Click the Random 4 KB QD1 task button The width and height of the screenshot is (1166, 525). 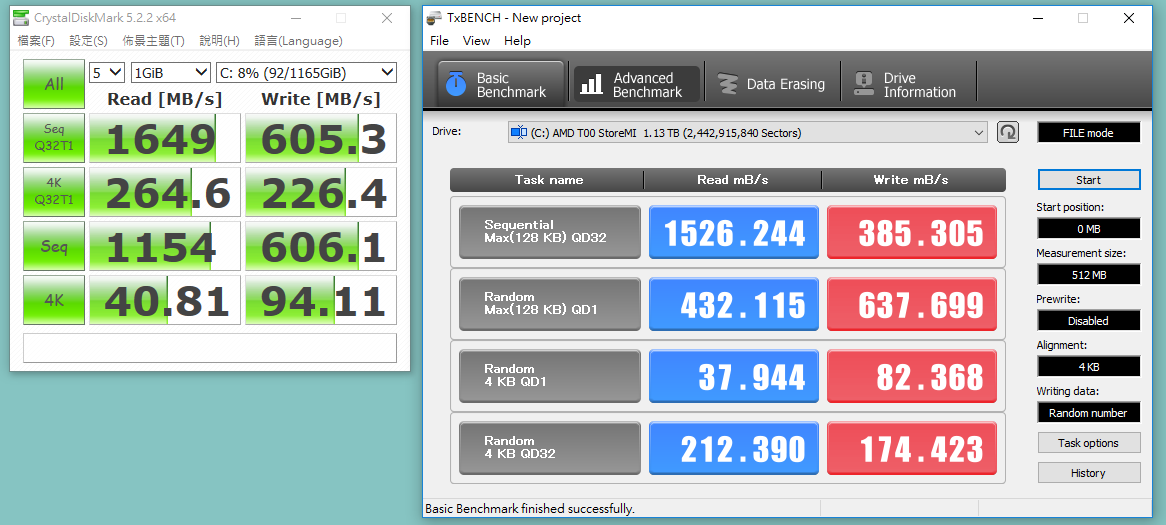point(550,376)
